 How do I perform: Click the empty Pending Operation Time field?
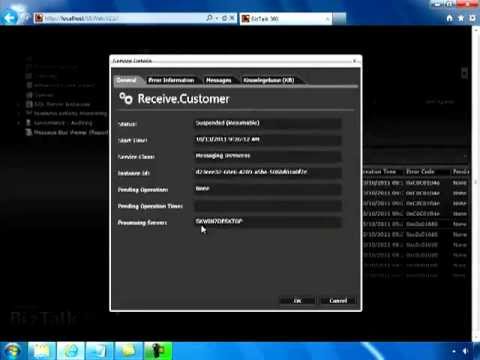coord(267,206)
